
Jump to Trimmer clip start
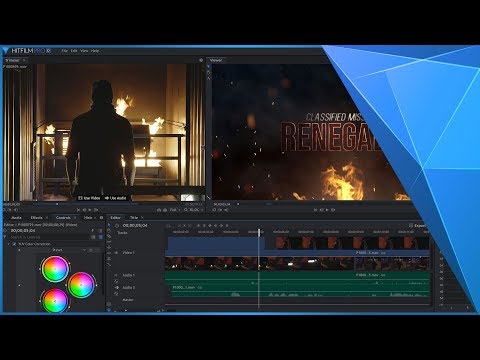[x=78, y=210]
